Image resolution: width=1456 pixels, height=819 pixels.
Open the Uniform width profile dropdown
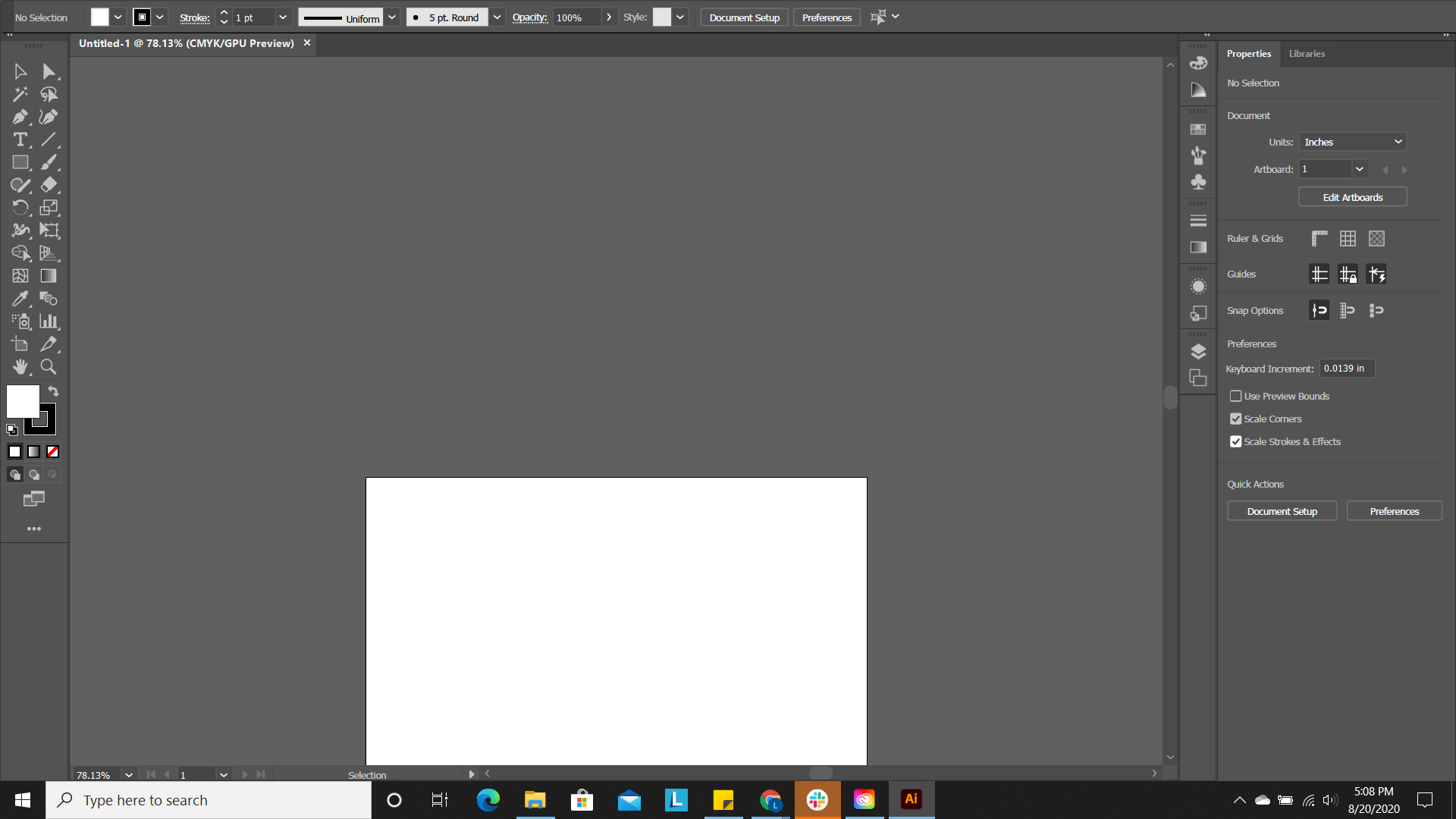click(392, 17)
